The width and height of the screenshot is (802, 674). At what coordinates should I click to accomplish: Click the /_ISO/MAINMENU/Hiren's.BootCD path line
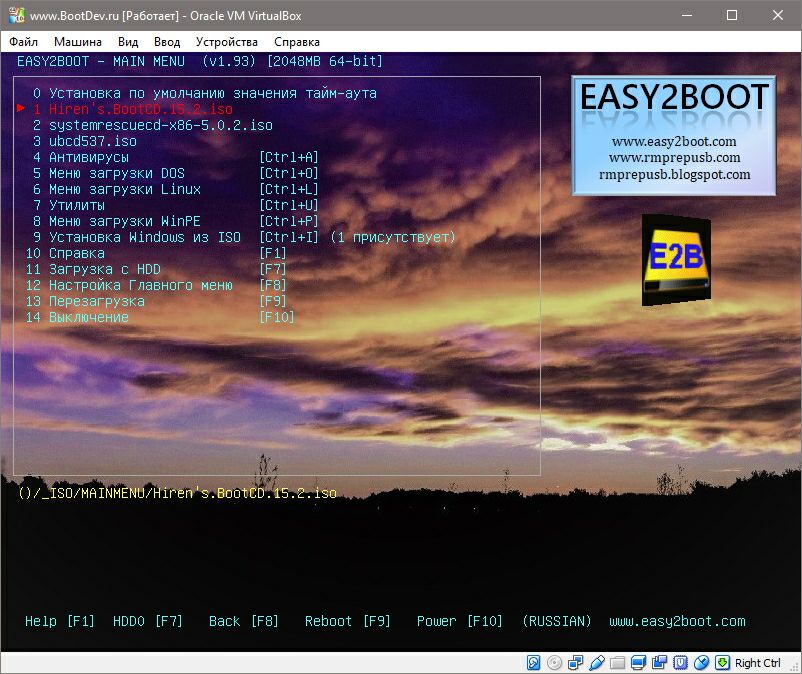click(177, 493)
